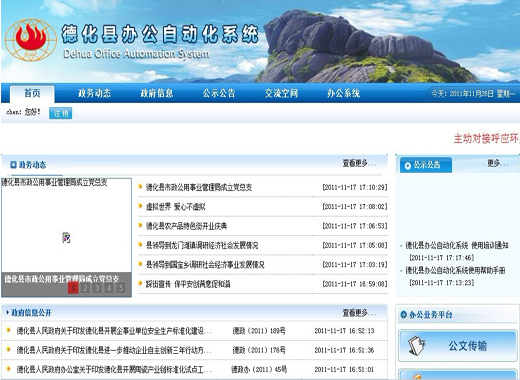Open the 办公系统 menu item
Viewport: 520px width, 380px height.
click(x=343, y=93)
